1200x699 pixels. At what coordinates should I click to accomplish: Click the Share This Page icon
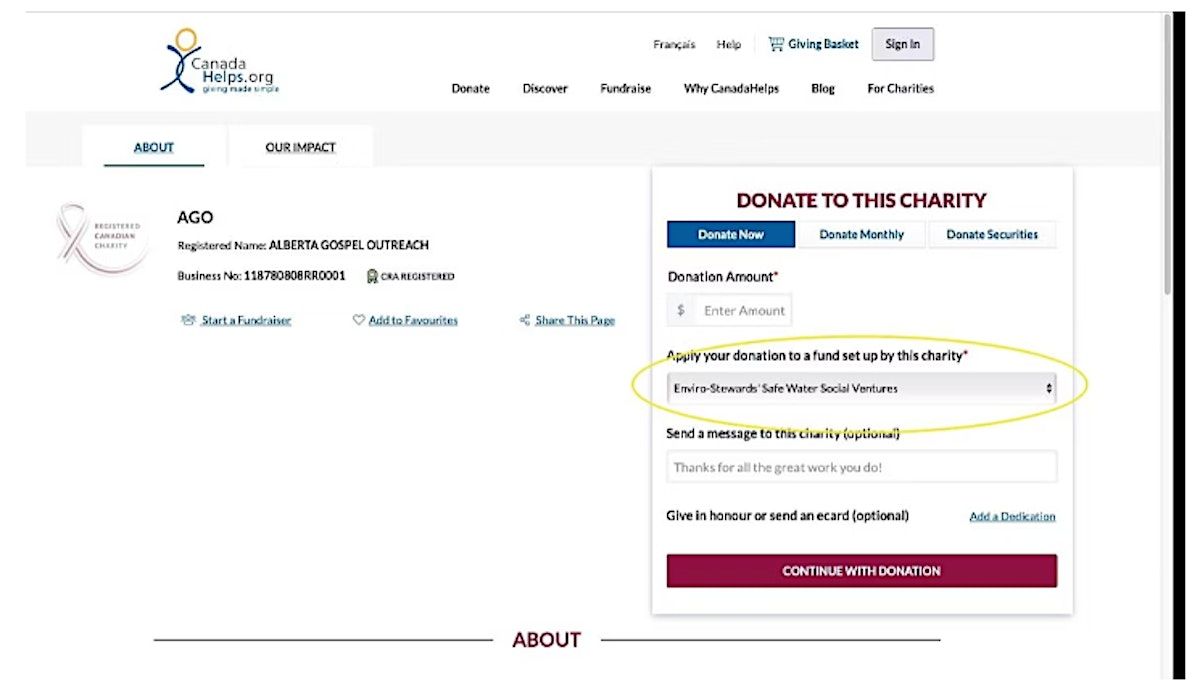(524, 321)
